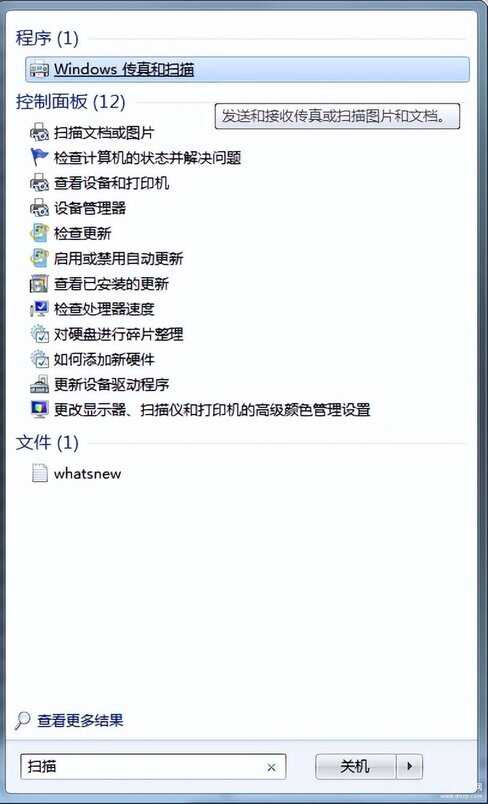The width and height of the screenshot is (488, 804).
Task: Click the icon beside 查看已安装的更新
Action: [x=39, y=283]
